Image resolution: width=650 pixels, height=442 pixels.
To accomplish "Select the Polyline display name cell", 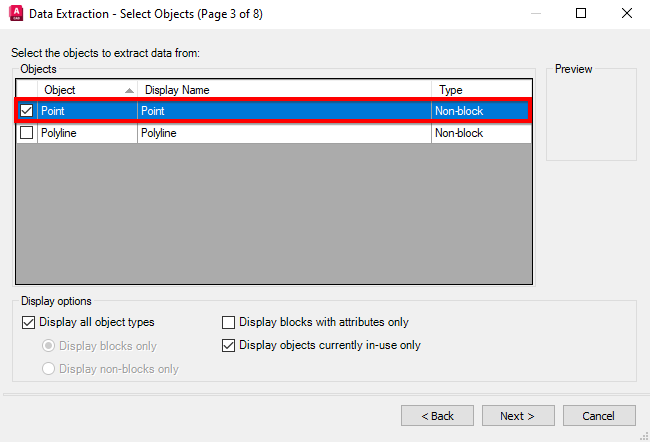I will (x=284, y=133).
